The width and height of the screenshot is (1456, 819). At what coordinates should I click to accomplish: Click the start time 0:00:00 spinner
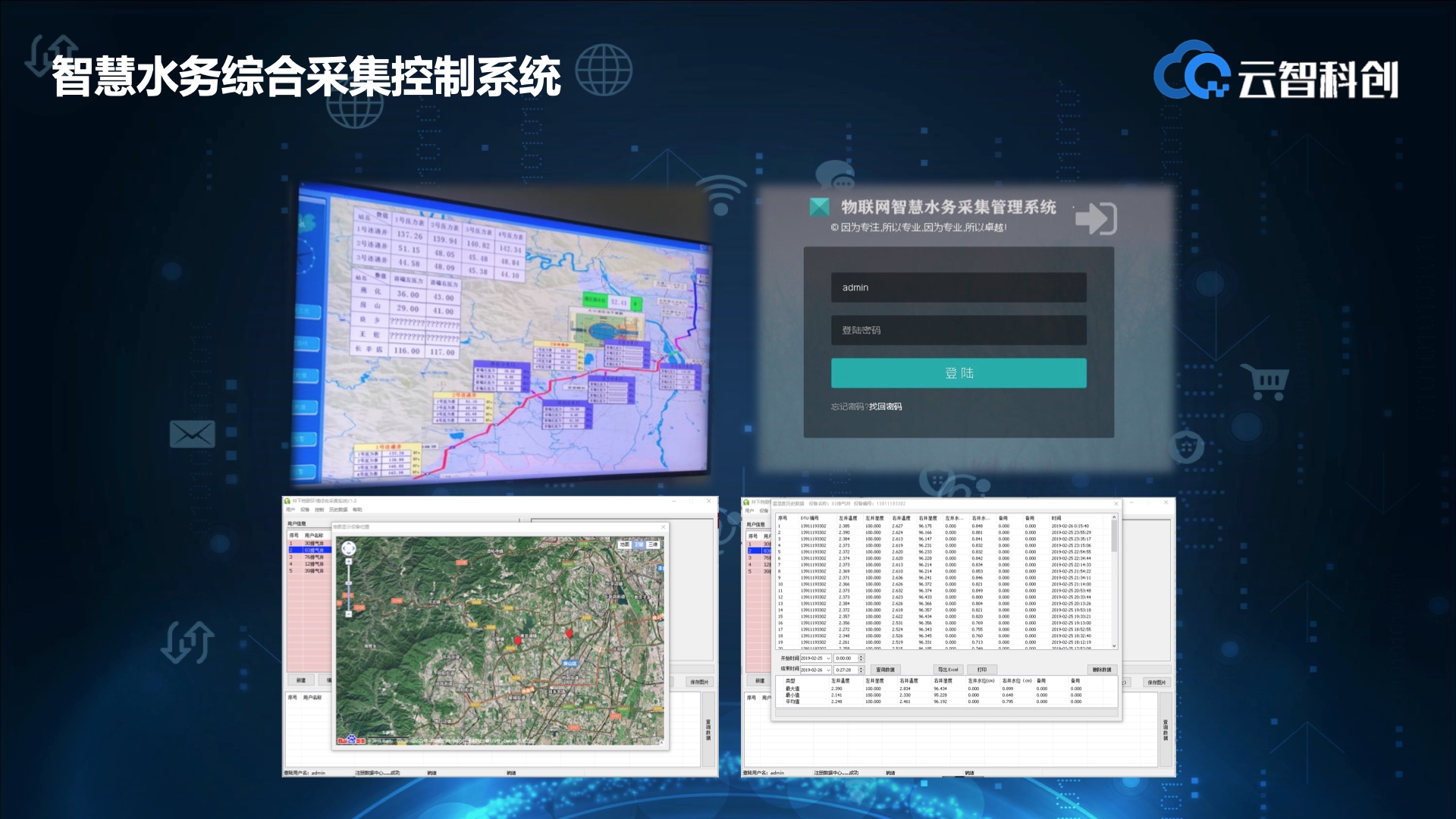pos(861,658)
